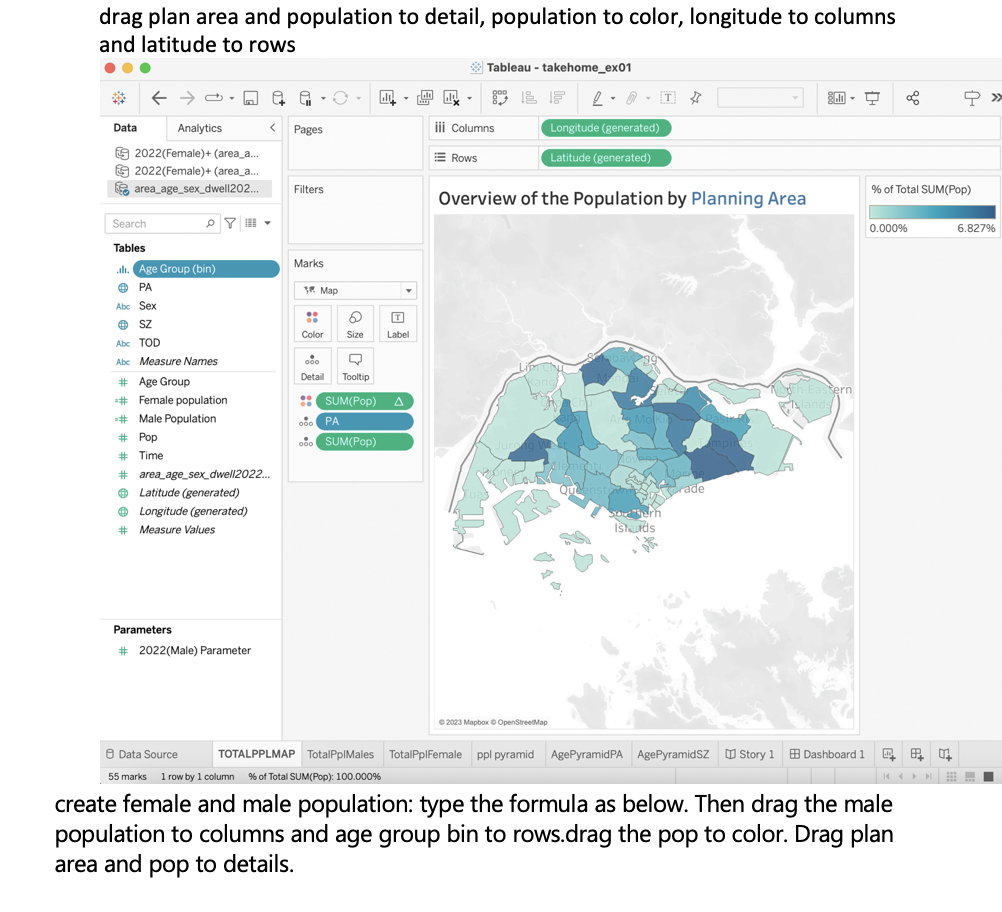Image resolution: width=1002 pixels, height=912 pixels.
Task: Toggle pin/fix axes toolbar icon
Action: [696, 98]
